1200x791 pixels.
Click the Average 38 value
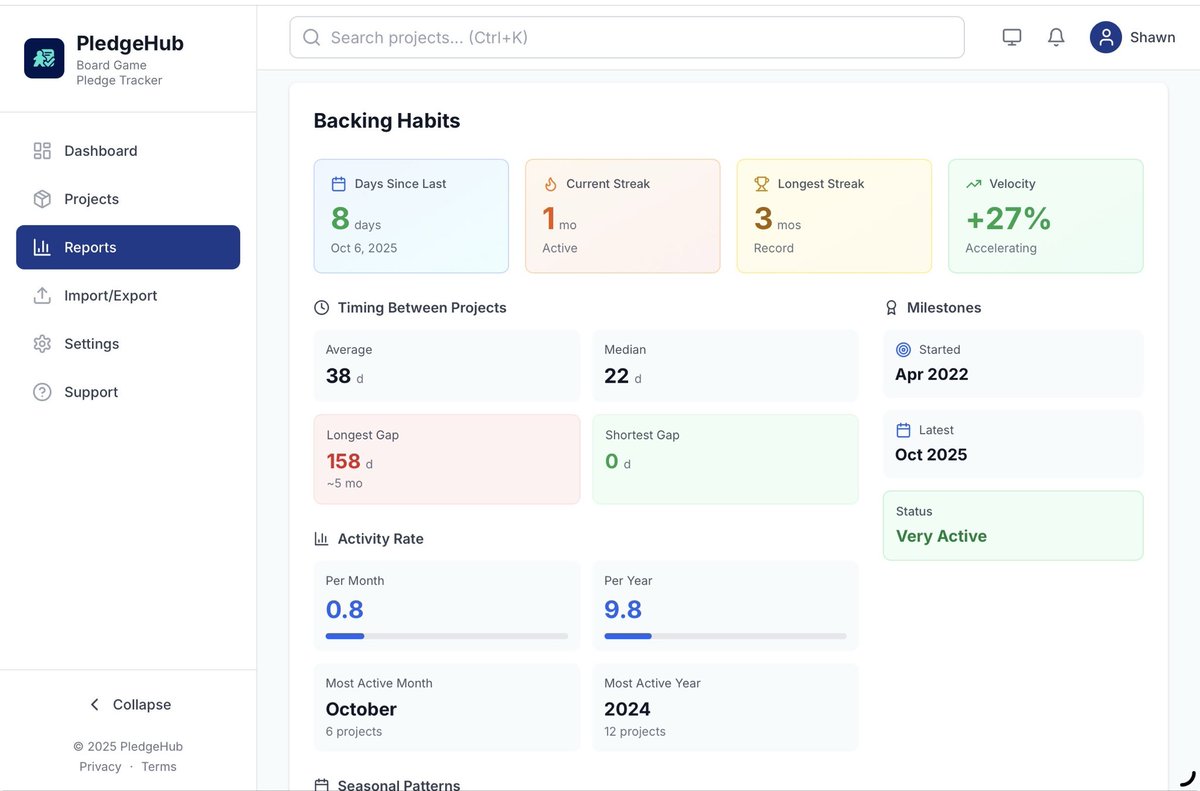coord(338,376)
